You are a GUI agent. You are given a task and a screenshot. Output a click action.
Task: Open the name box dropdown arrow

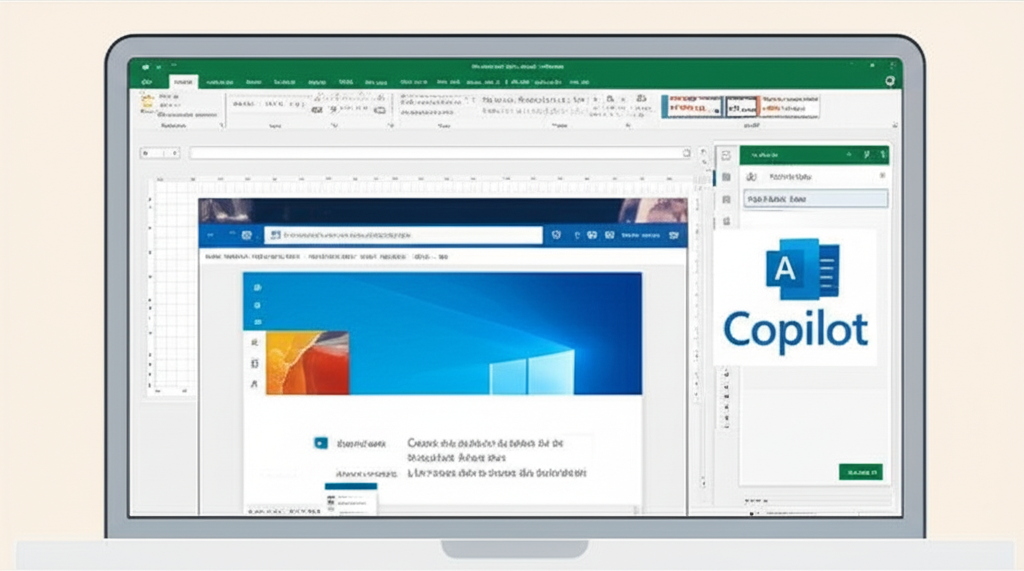174,153
